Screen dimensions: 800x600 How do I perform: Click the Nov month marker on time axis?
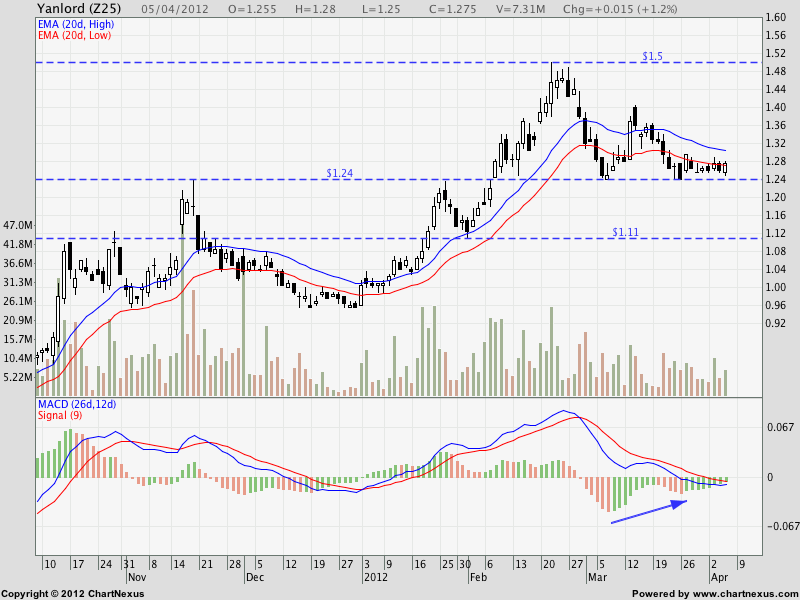pos(136,577)
